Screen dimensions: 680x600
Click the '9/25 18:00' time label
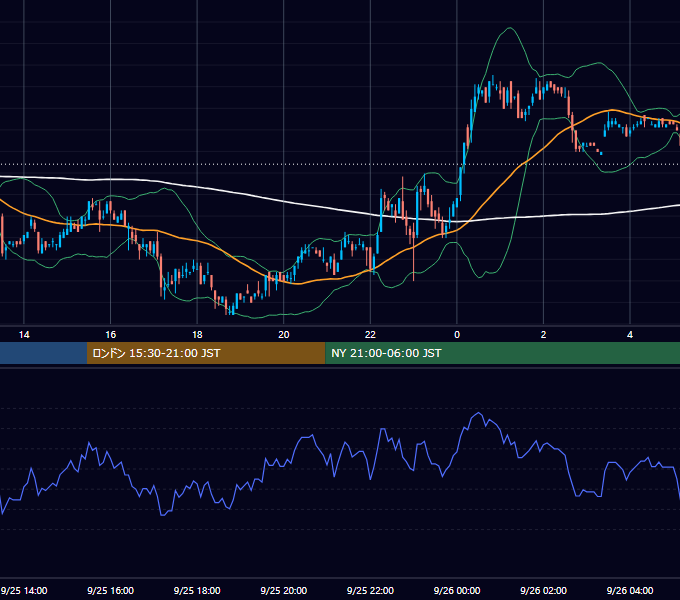[197, 590]
